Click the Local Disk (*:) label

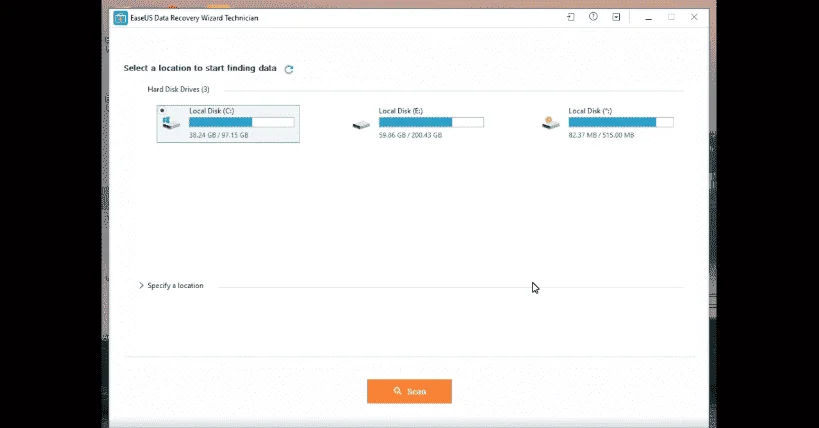[x=590, y=111]
